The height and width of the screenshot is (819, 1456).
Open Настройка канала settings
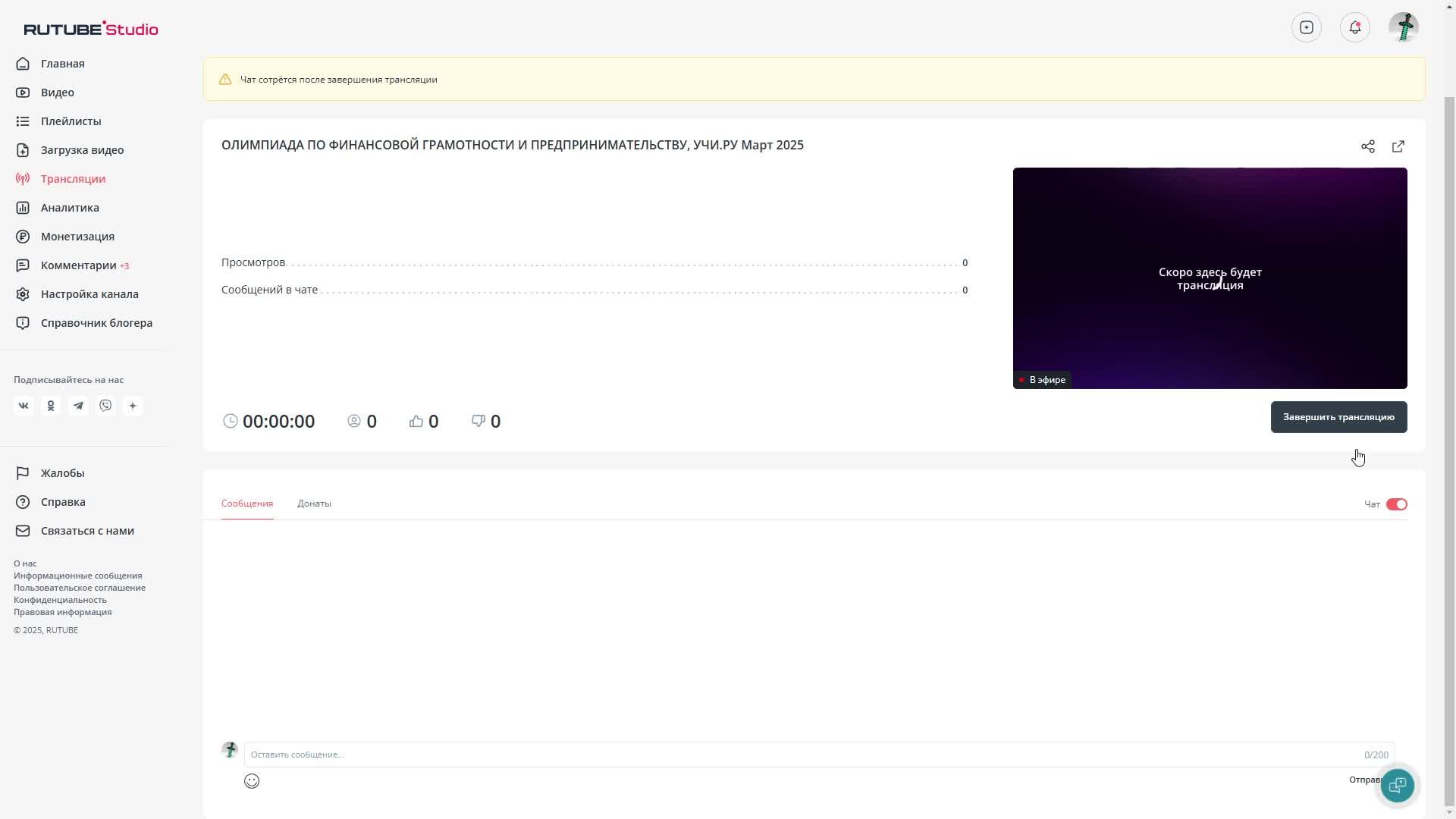coord(89,293)
